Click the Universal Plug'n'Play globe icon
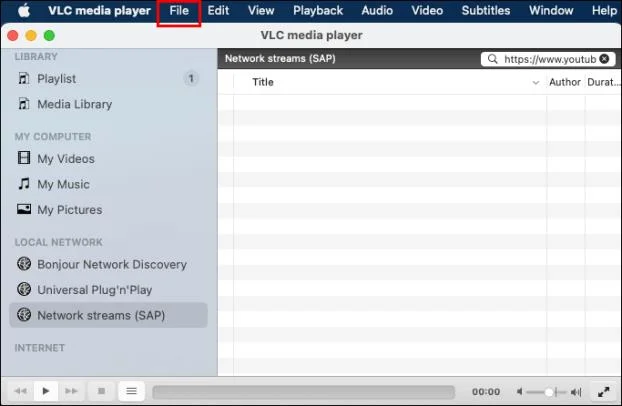622x406 pixels. coord(24,289)
